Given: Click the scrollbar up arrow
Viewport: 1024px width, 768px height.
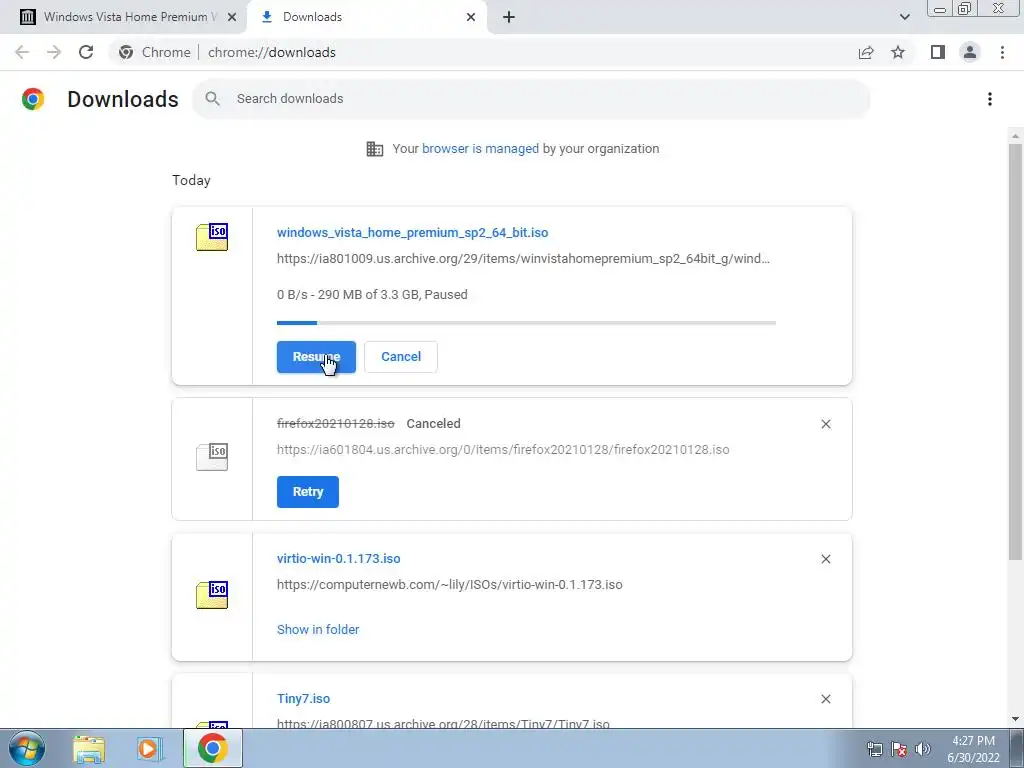Looking at the screenshot, I should click(x=1015, y=136).
